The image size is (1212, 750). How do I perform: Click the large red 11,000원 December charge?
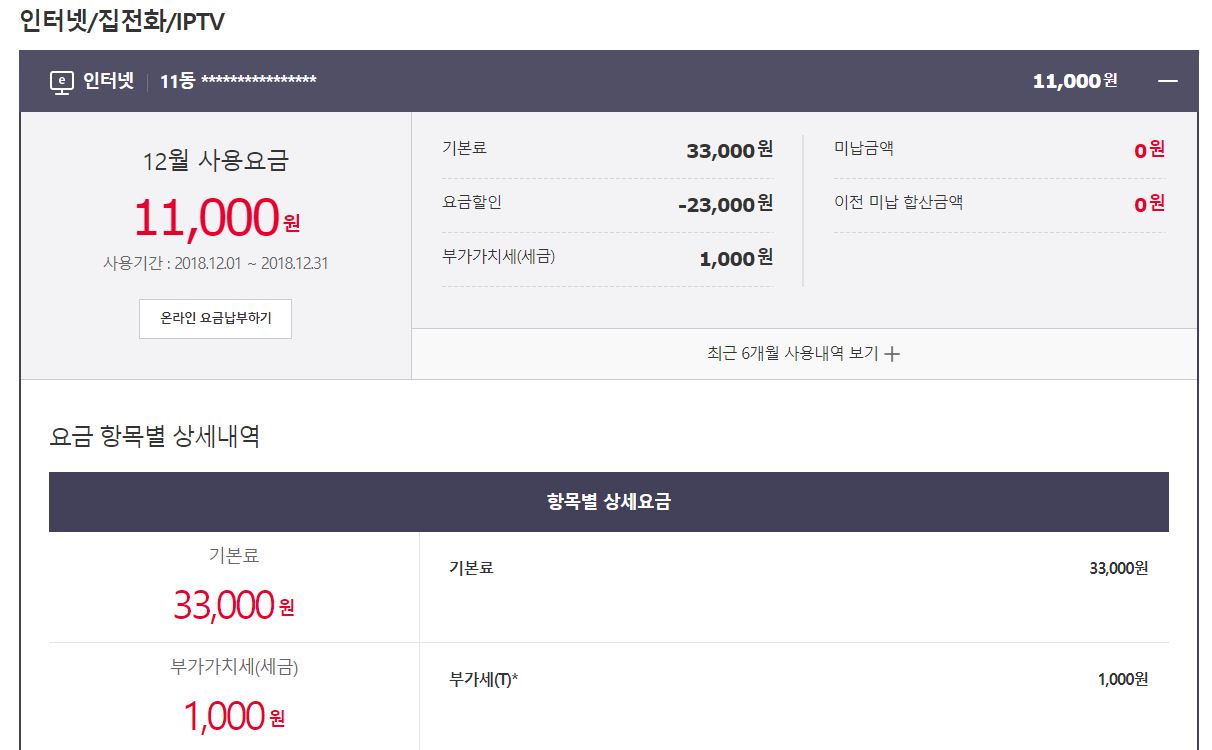[215, 218]
